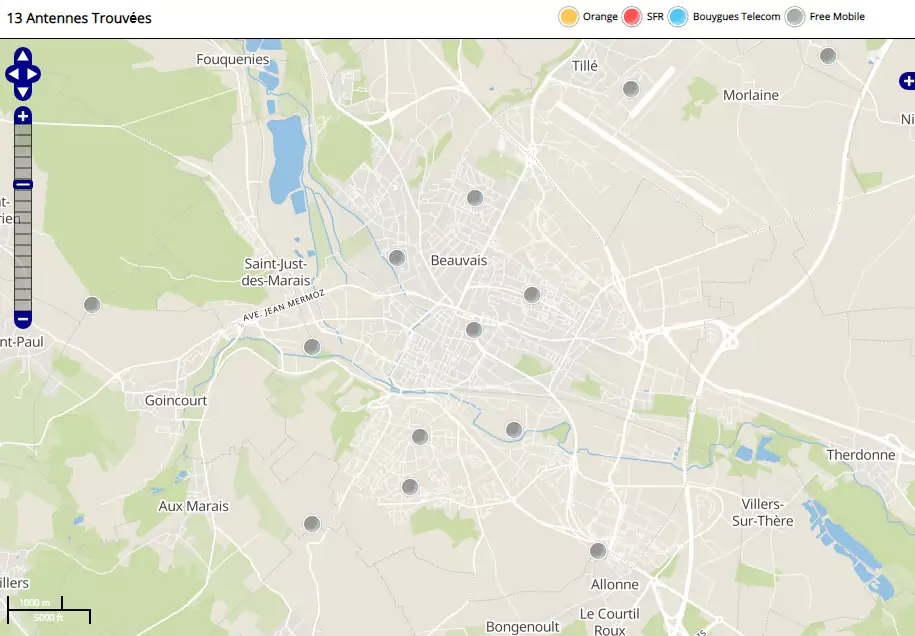Click the Beauvais city label on map

pyautogui.click(x=458, y=260)
